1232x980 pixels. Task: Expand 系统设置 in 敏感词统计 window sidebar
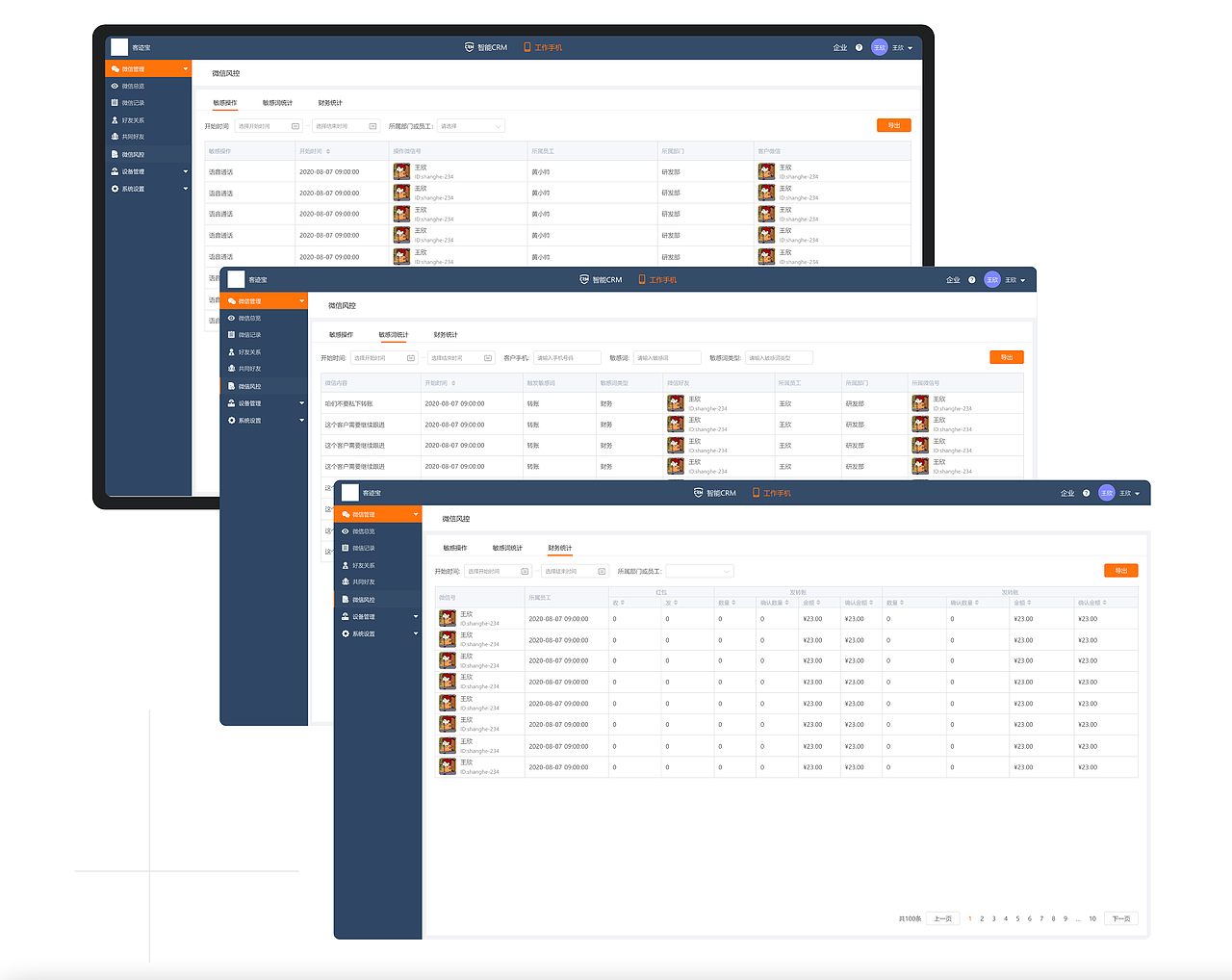301,421
